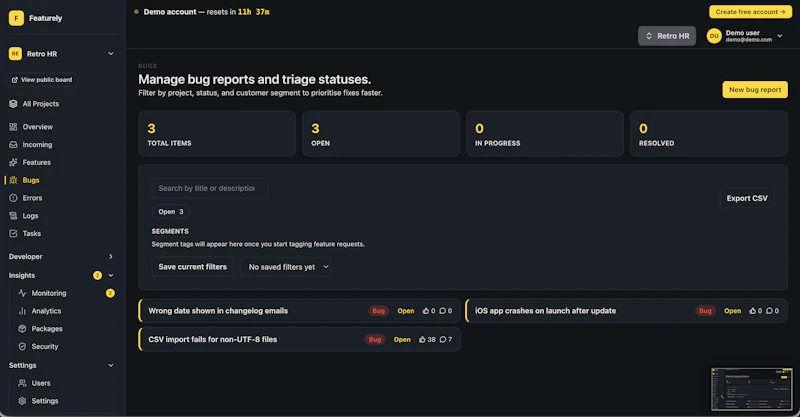Click New bug report button
This screenshot has height=417, width=800.
(x=755, y=89)
